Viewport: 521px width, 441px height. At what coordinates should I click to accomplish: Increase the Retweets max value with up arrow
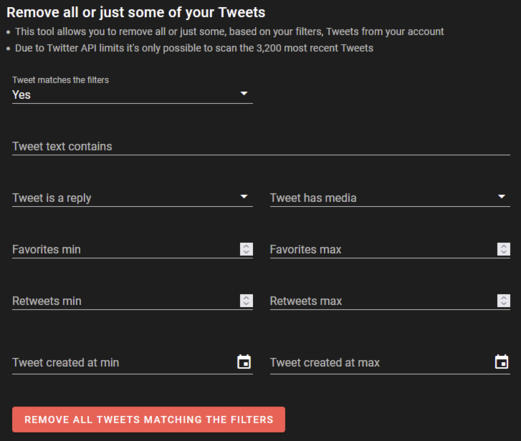pyautogui.click(x=504, y=297)
